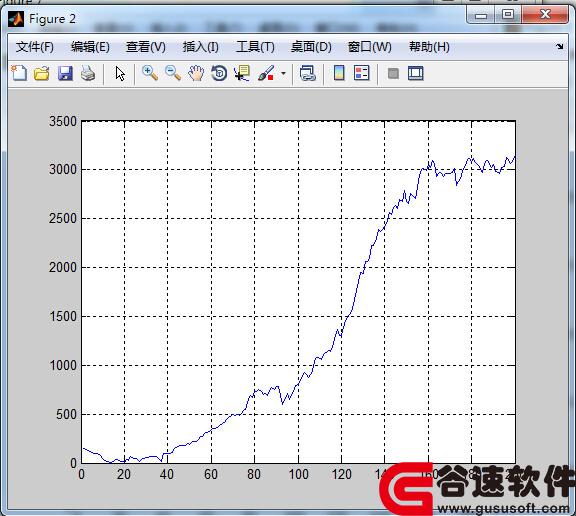The width and height of the screenshot is (576, 516).
Task: Click the 3500 y-axis tick label
Action: click(x=63, y=121)
